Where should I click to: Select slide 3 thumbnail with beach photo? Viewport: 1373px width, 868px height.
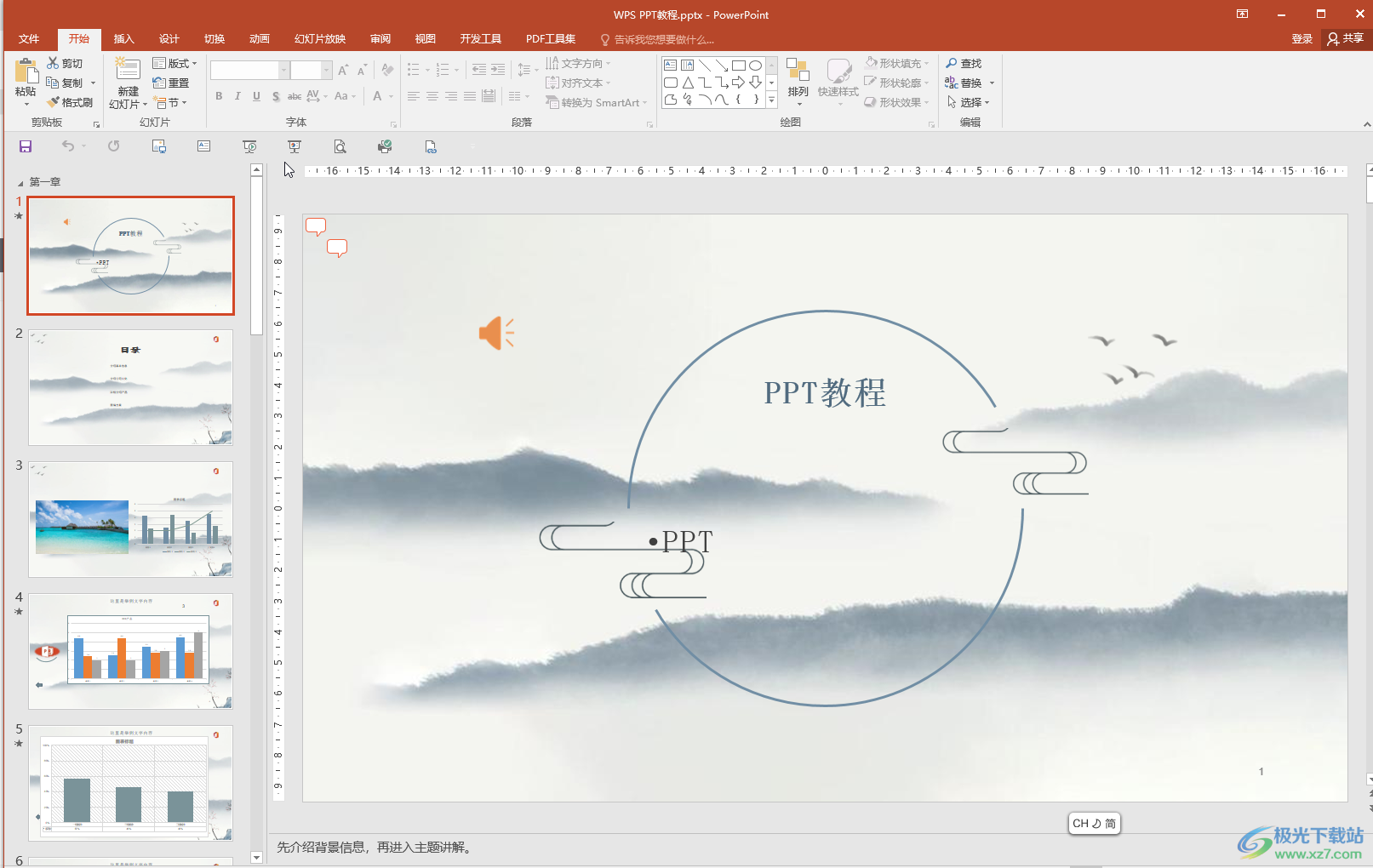click(x=130, y=519)
